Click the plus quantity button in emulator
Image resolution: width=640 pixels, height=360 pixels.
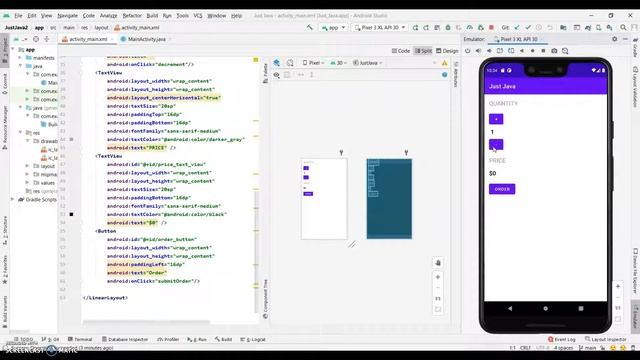tap(496, 119)
